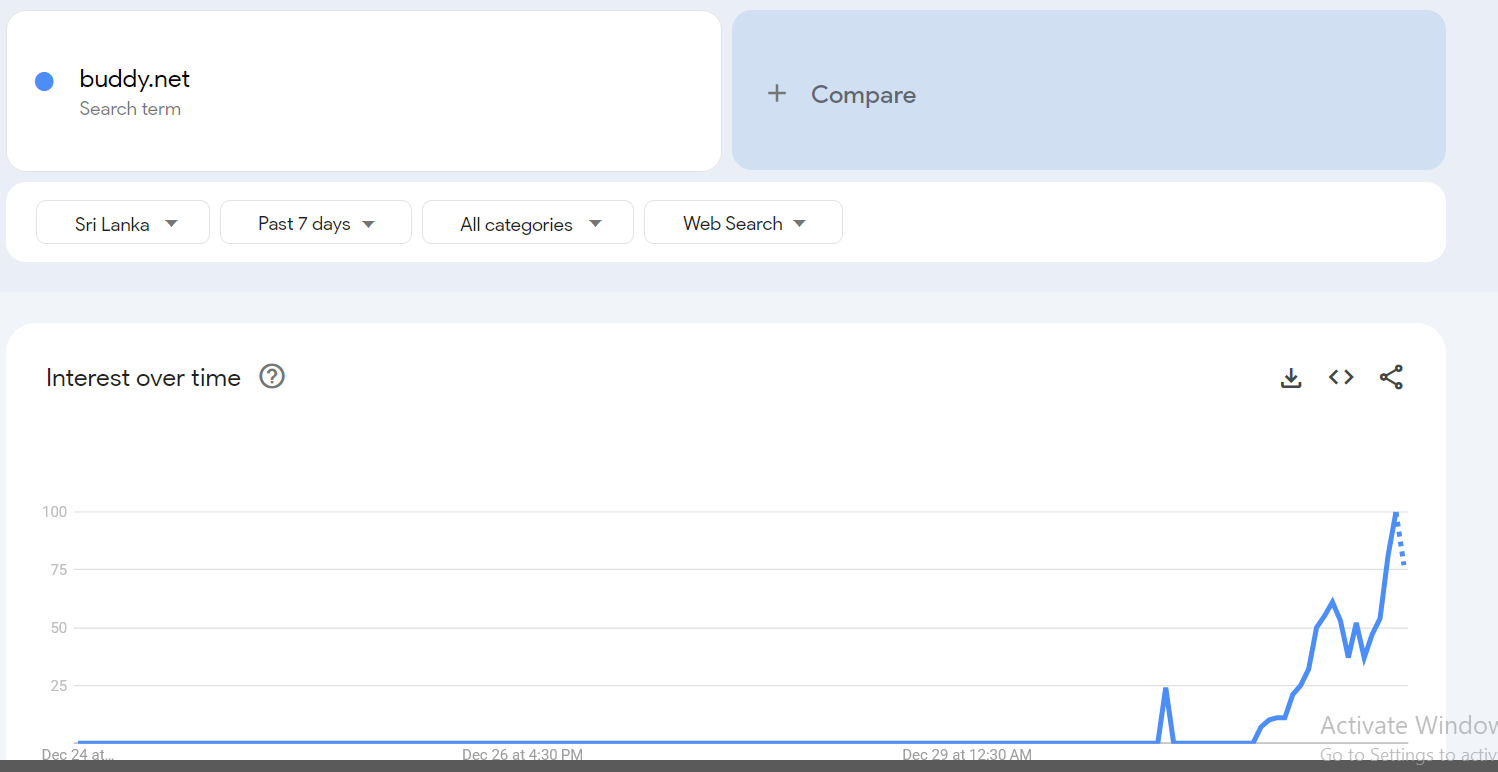Viewport: 1498px width, 772px height.
Task: Open the Interest over time help tooltip
Action: click(272, 377)
